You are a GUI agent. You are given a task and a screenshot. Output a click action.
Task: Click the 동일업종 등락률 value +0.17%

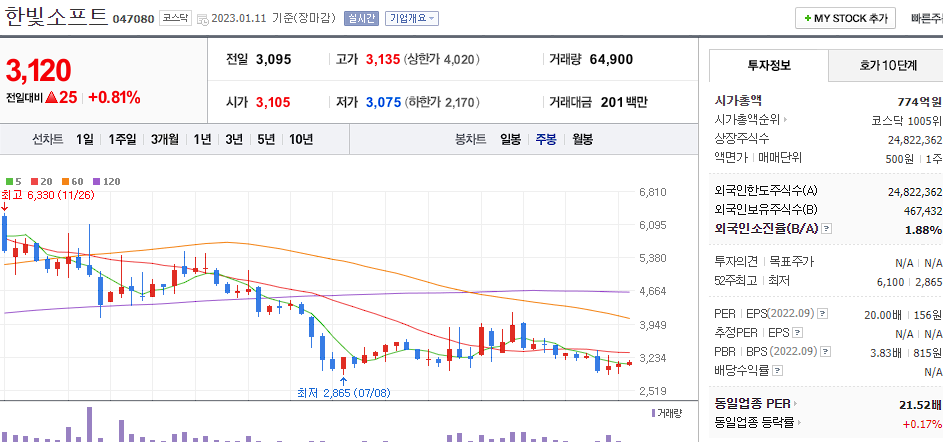(x=922, y=423)
